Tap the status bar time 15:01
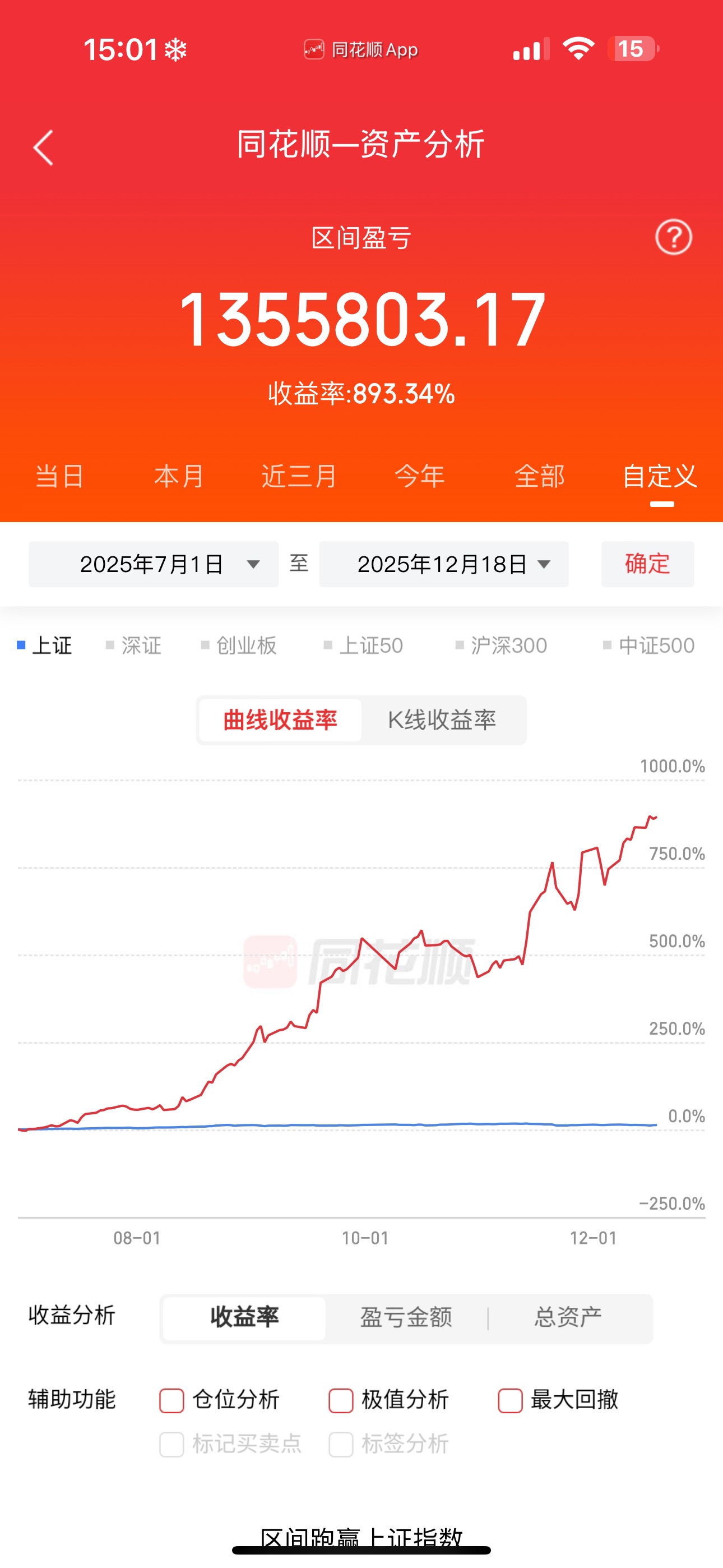The height and width of the screenshot is (1568, 723). point(121,49)
